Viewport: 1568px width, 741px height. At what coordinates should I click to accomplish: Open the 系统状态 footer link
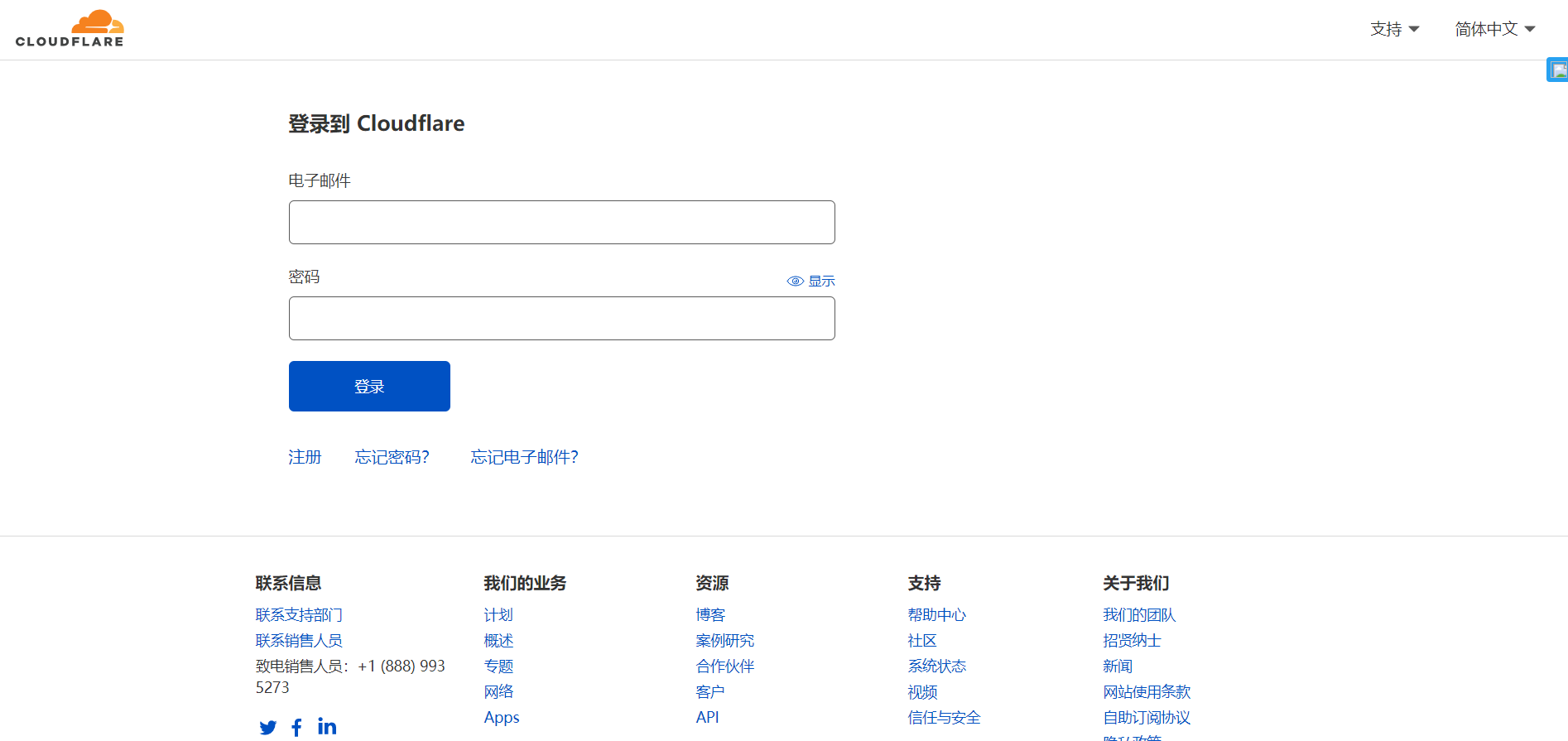937,666
